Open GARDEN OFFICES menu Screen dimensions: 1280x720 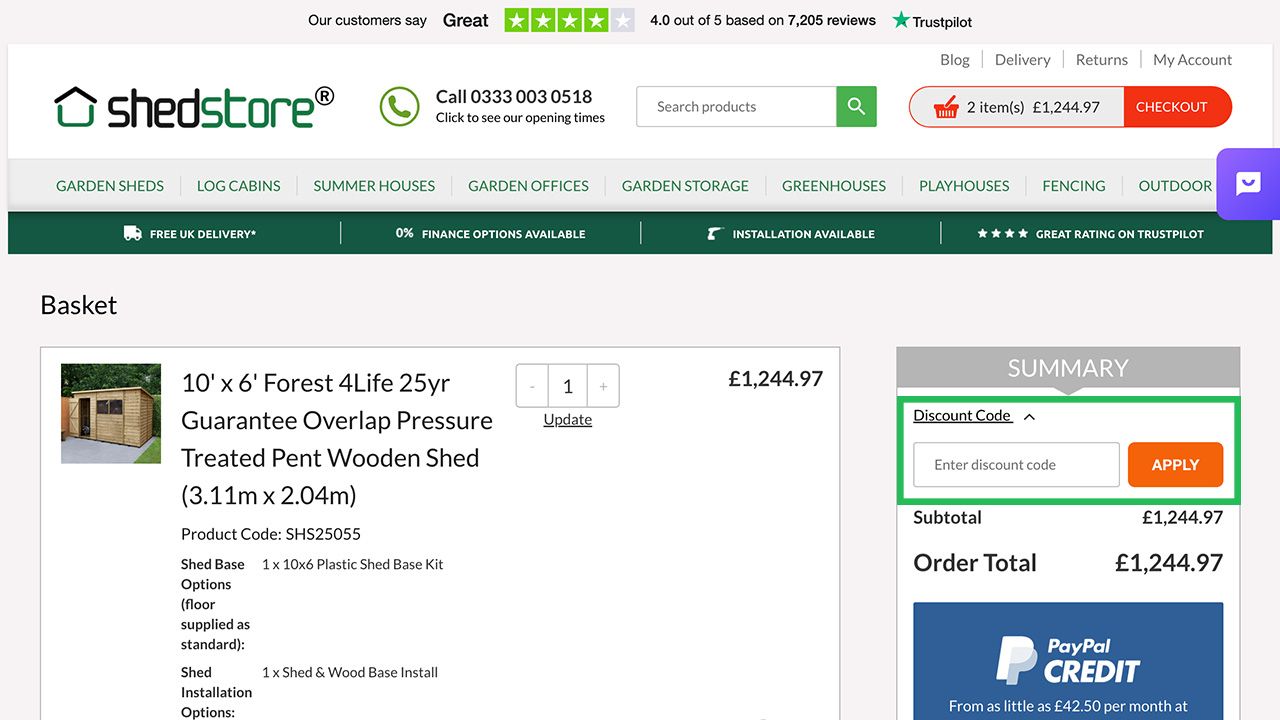[x=528, y=186]
